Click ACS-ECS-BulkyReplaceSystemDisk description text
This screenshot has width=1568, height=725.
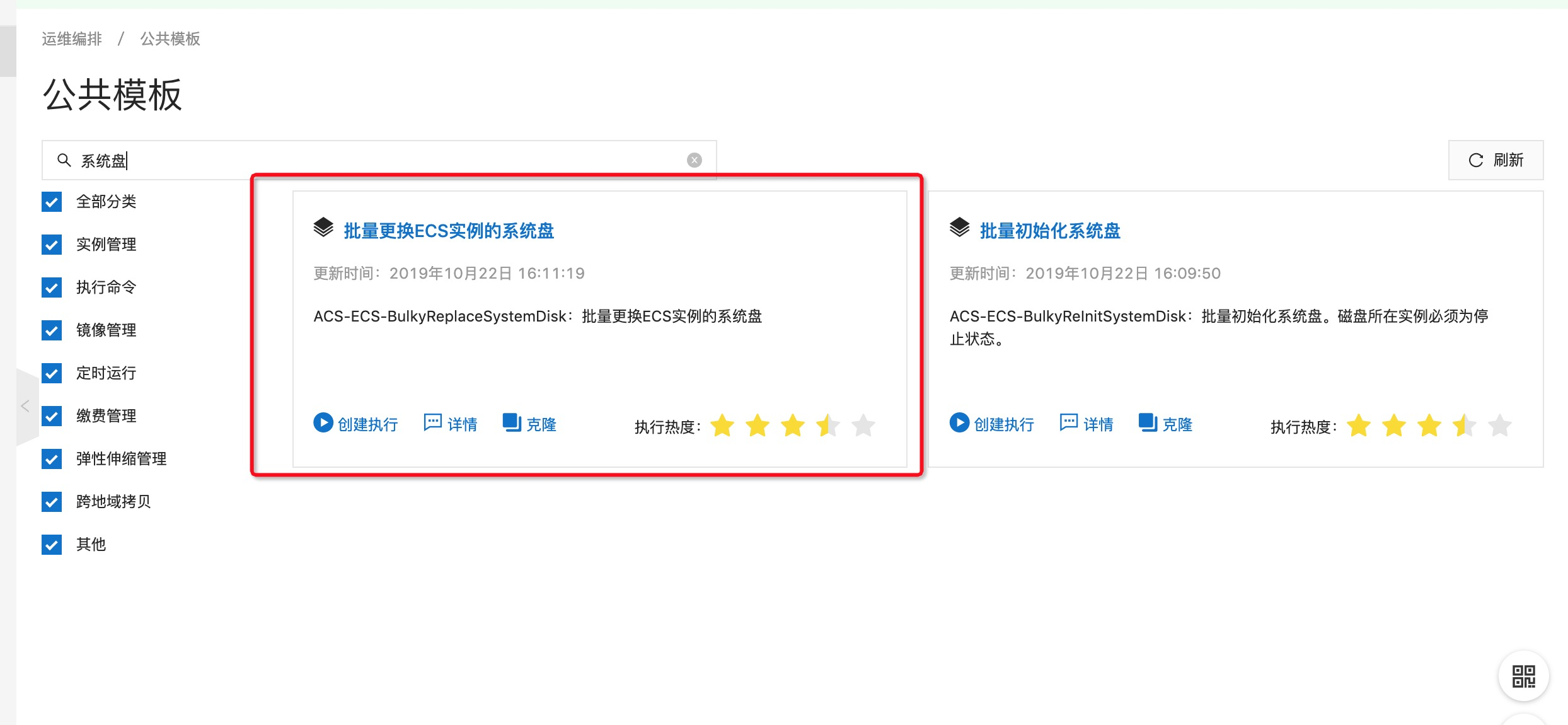pyautogui.click(x=538, y=316)
